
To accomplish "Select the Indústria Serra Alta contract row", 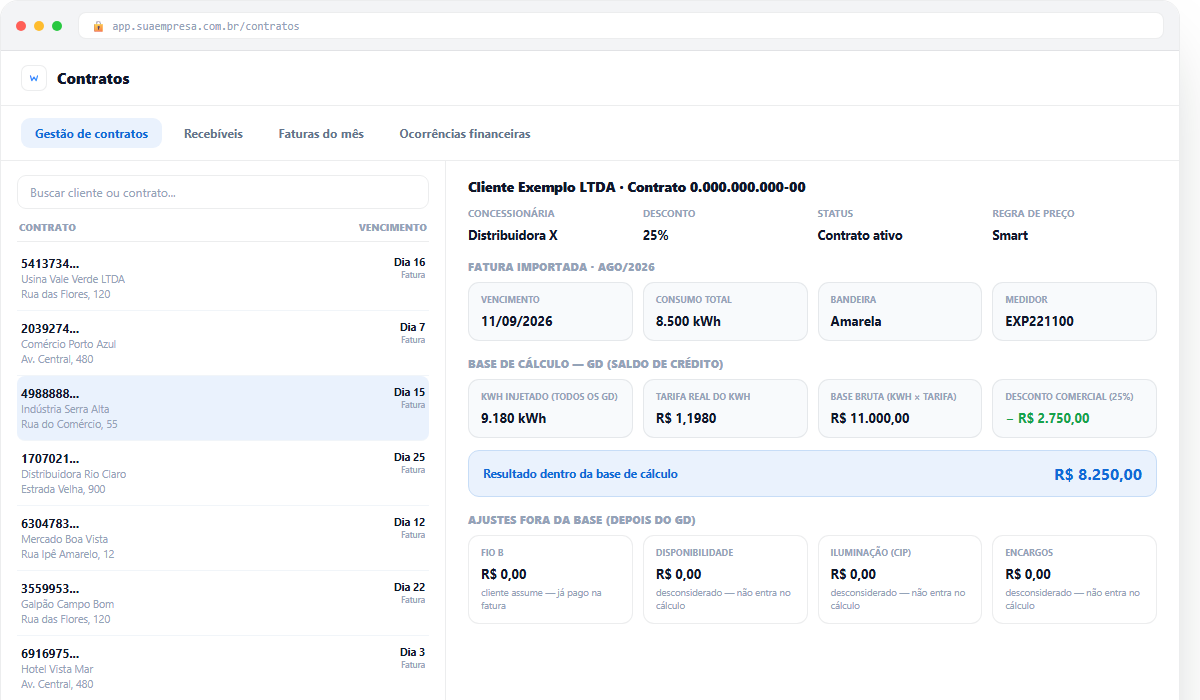I will (x=223, y=408).
